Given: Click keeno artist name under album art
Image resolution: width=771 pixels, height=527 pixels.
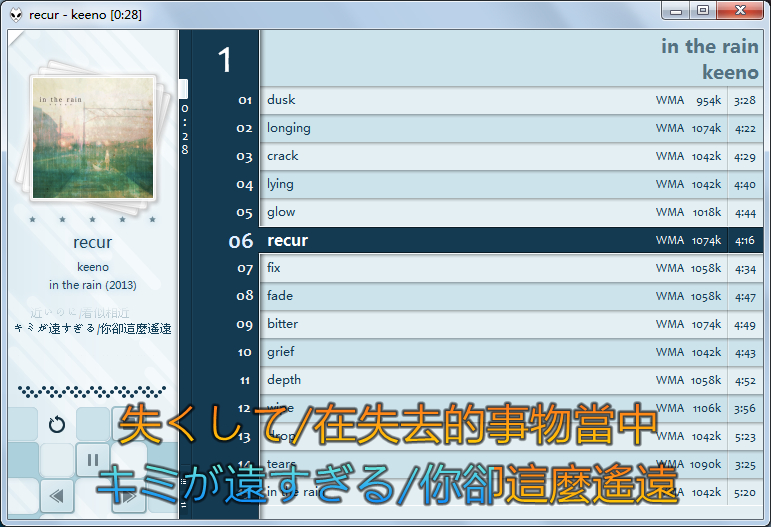Looking at the screenshot, I should pyautogui.click(x=93, y=267).
